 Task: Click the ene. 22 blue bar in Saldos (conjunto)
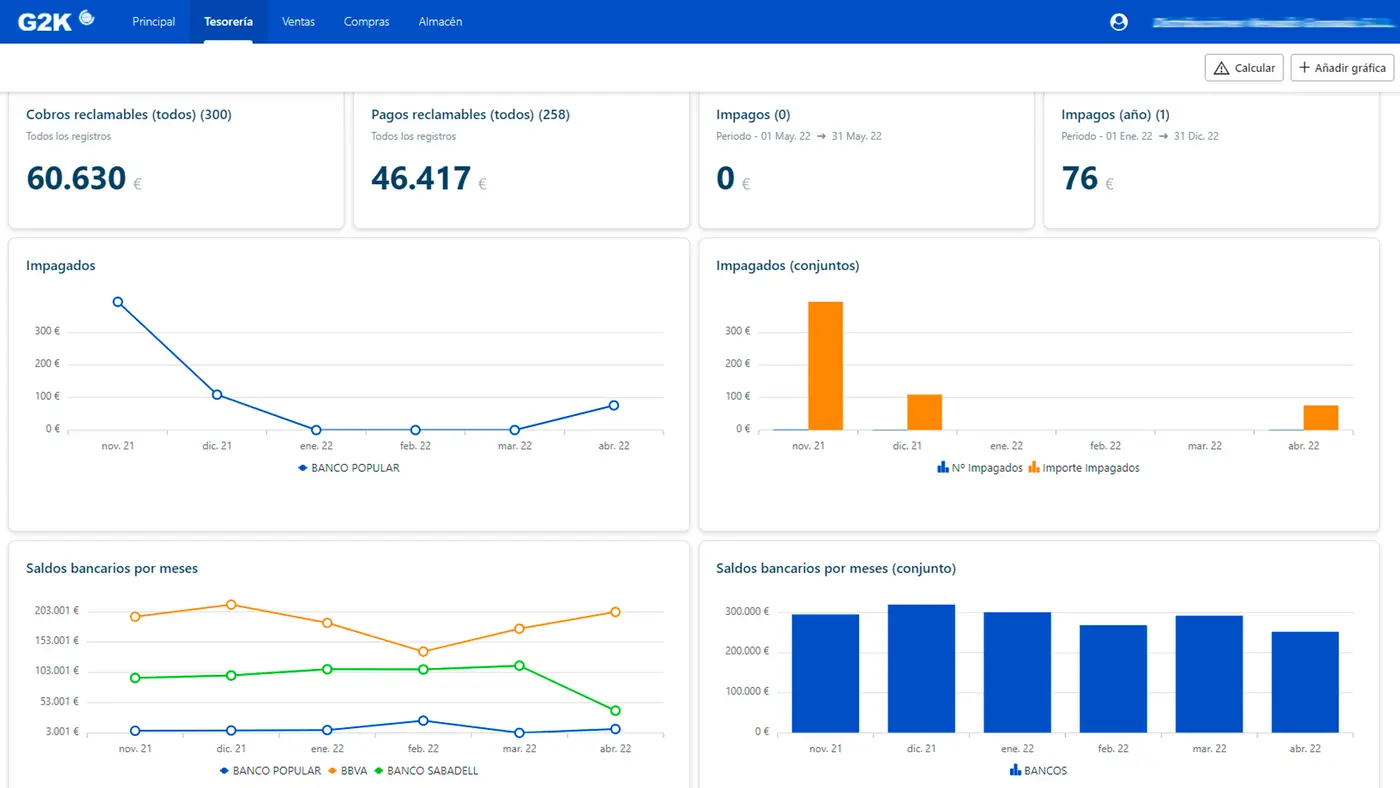[x=1017, y=672]
